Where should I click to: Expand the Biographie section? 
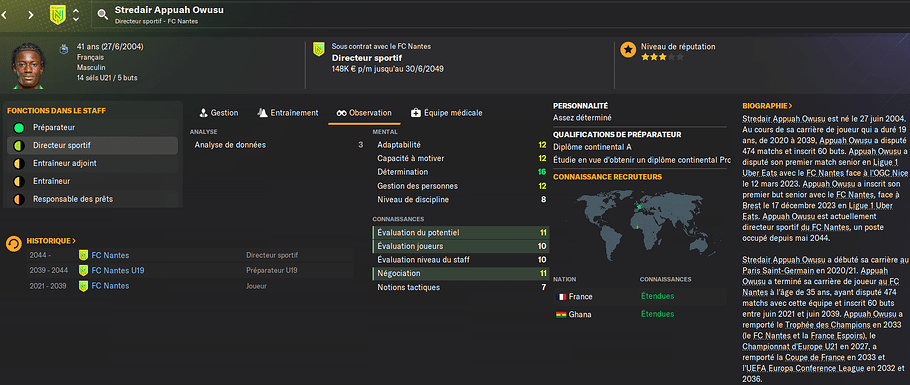pyautogui.click(x=767, y=106)
